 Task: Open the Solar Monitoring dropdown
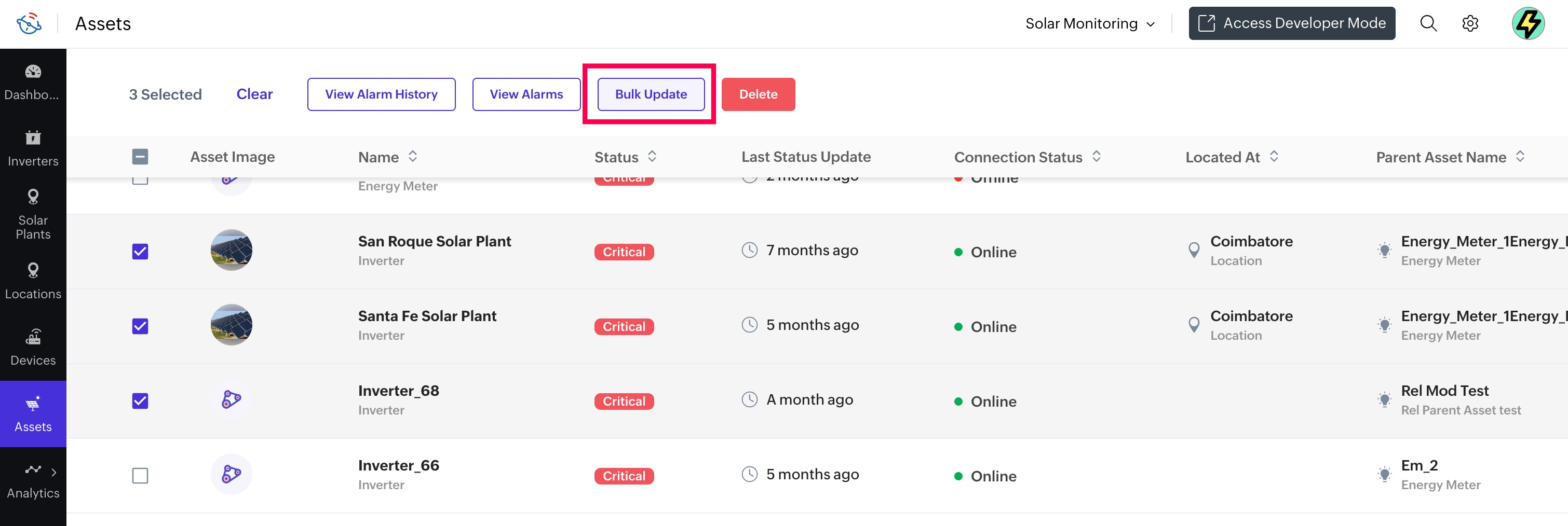[x=1090, y=24]
